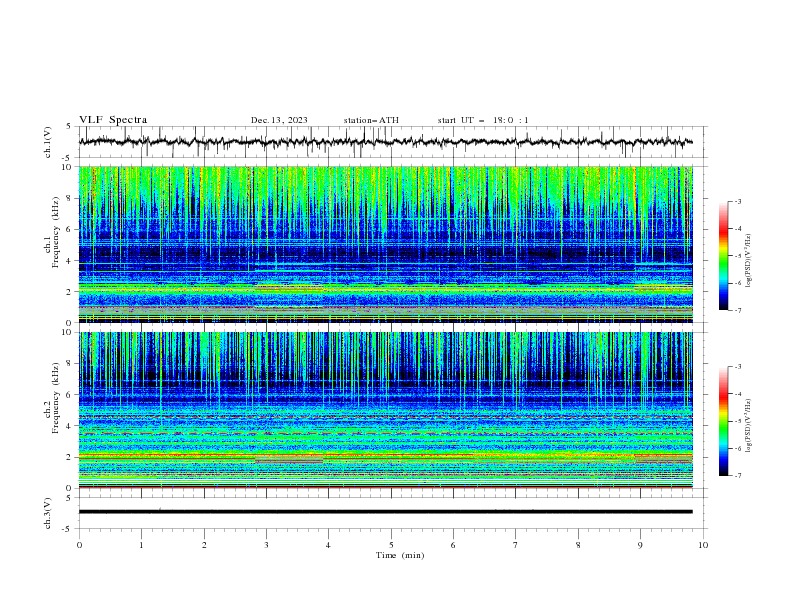Click the 'station=ATH' label
Image resolution: width=792 pixels, height=612 pixels.
371,120
